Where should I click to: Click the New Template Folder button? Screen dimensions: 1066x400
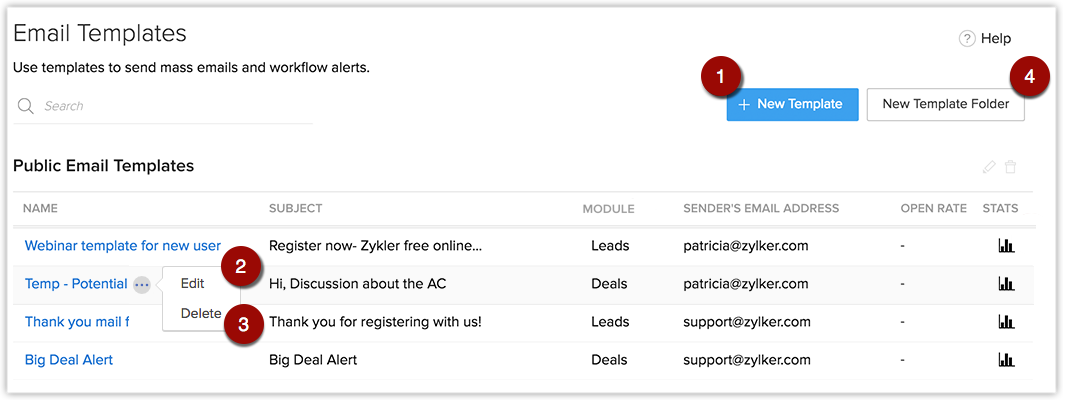(x=945, y=104)
